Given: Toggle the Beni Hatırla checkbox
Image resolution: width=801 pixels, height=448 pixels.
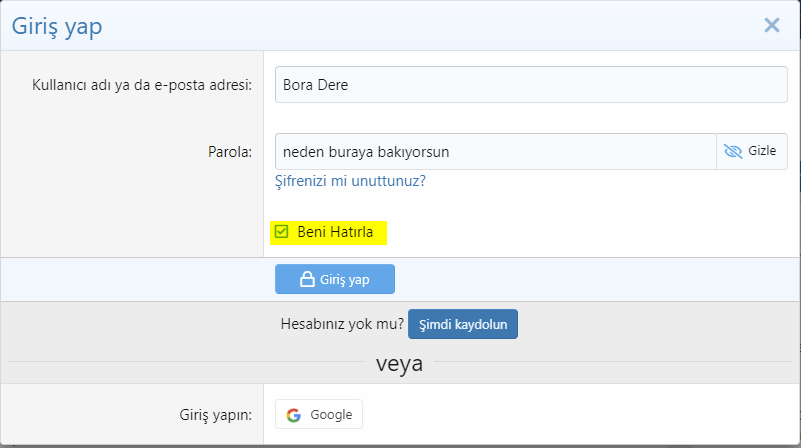Looking at the screenshot, I should [x=282, y=232].
